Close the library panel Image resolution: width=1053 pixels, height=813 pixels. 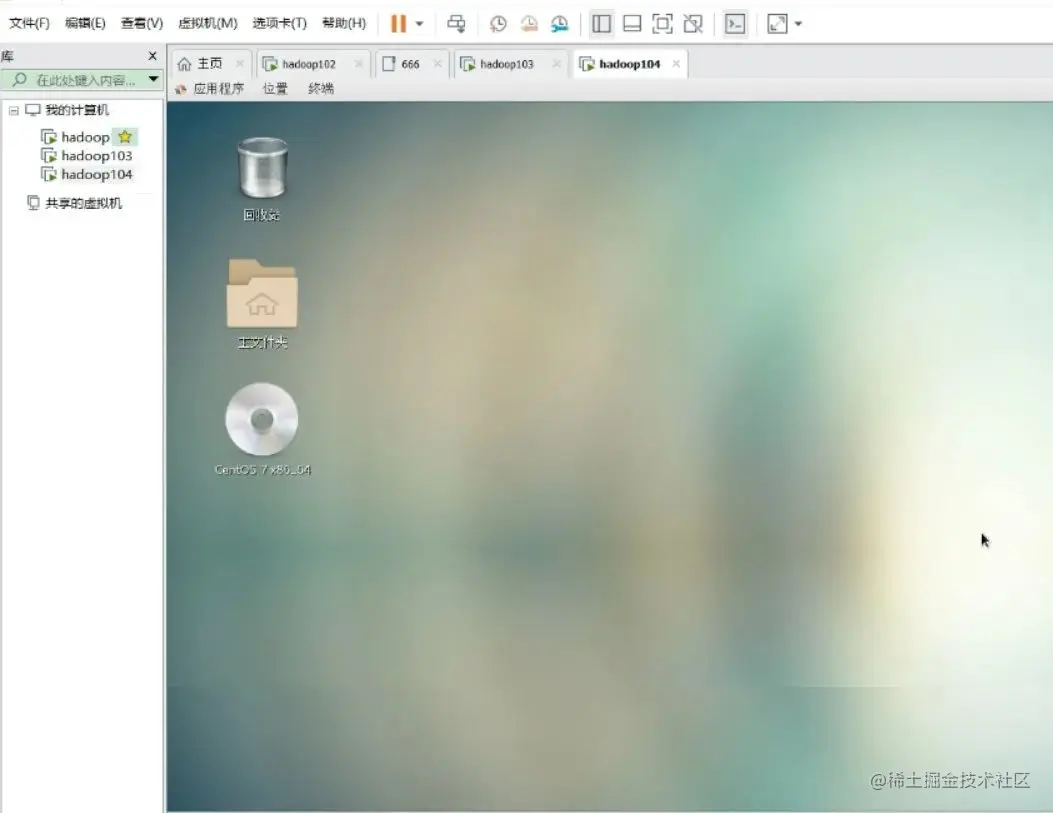pos(152,56)
